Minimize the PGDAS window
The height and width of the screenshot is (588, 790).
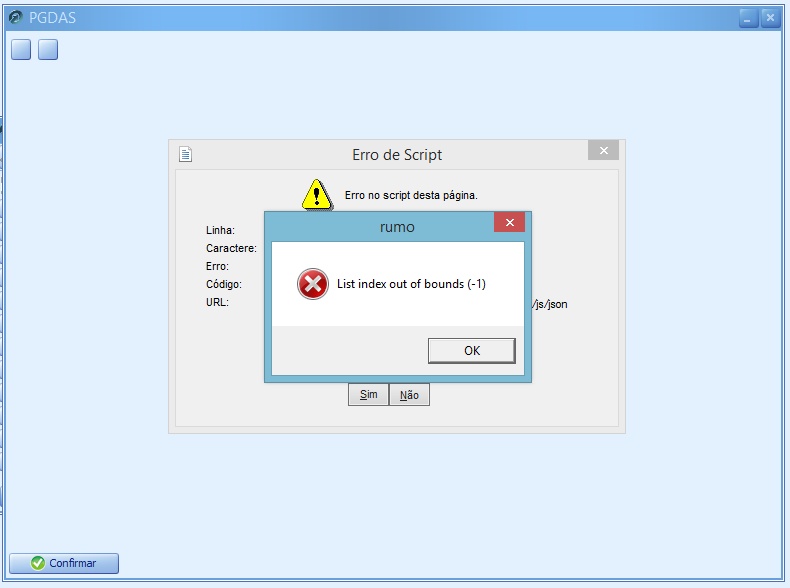tap(748, 18)
